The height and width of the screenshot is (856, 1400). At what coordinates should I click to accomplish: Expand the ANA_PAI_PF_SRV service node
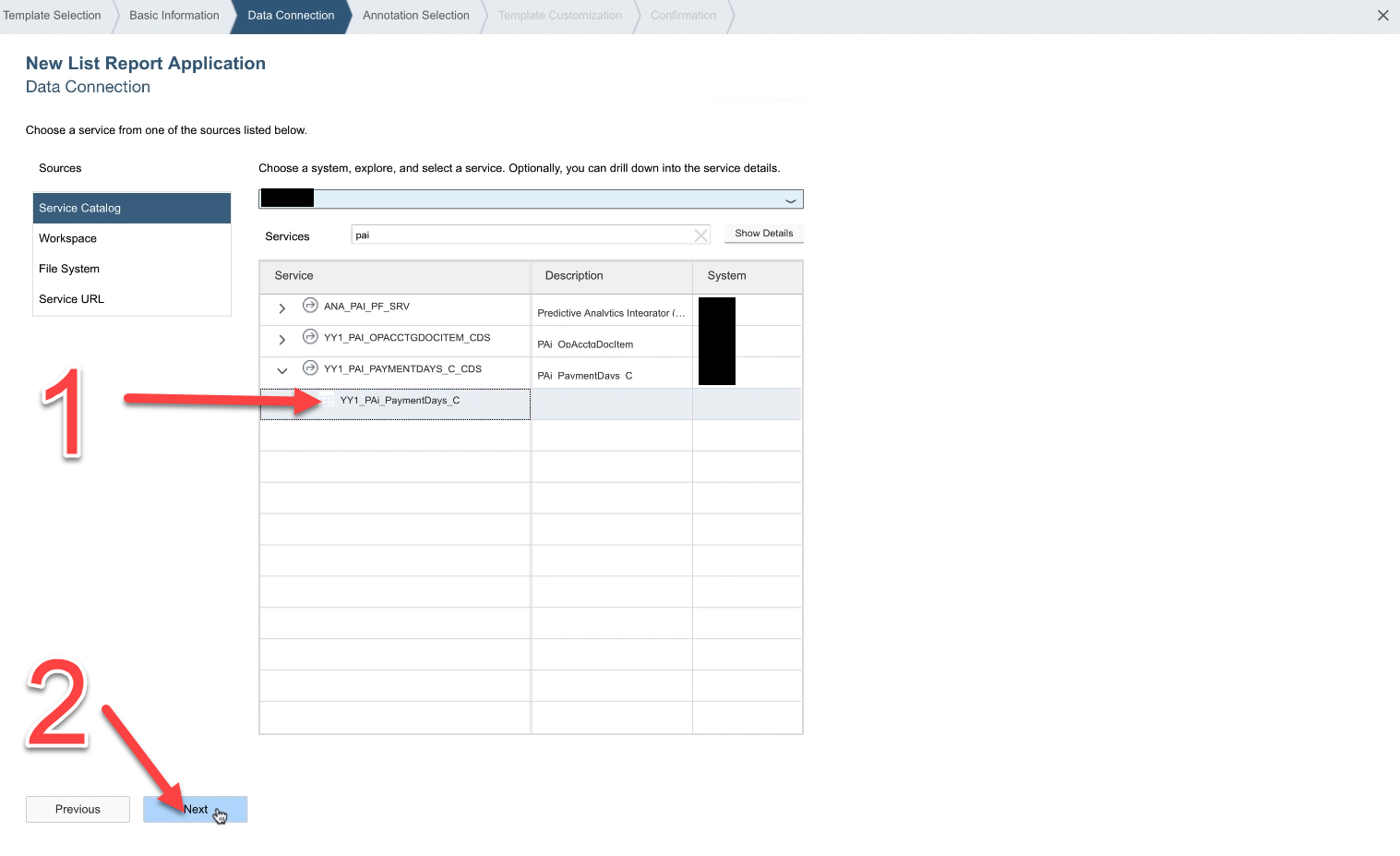pyautogui.click(x=282, y=308)
